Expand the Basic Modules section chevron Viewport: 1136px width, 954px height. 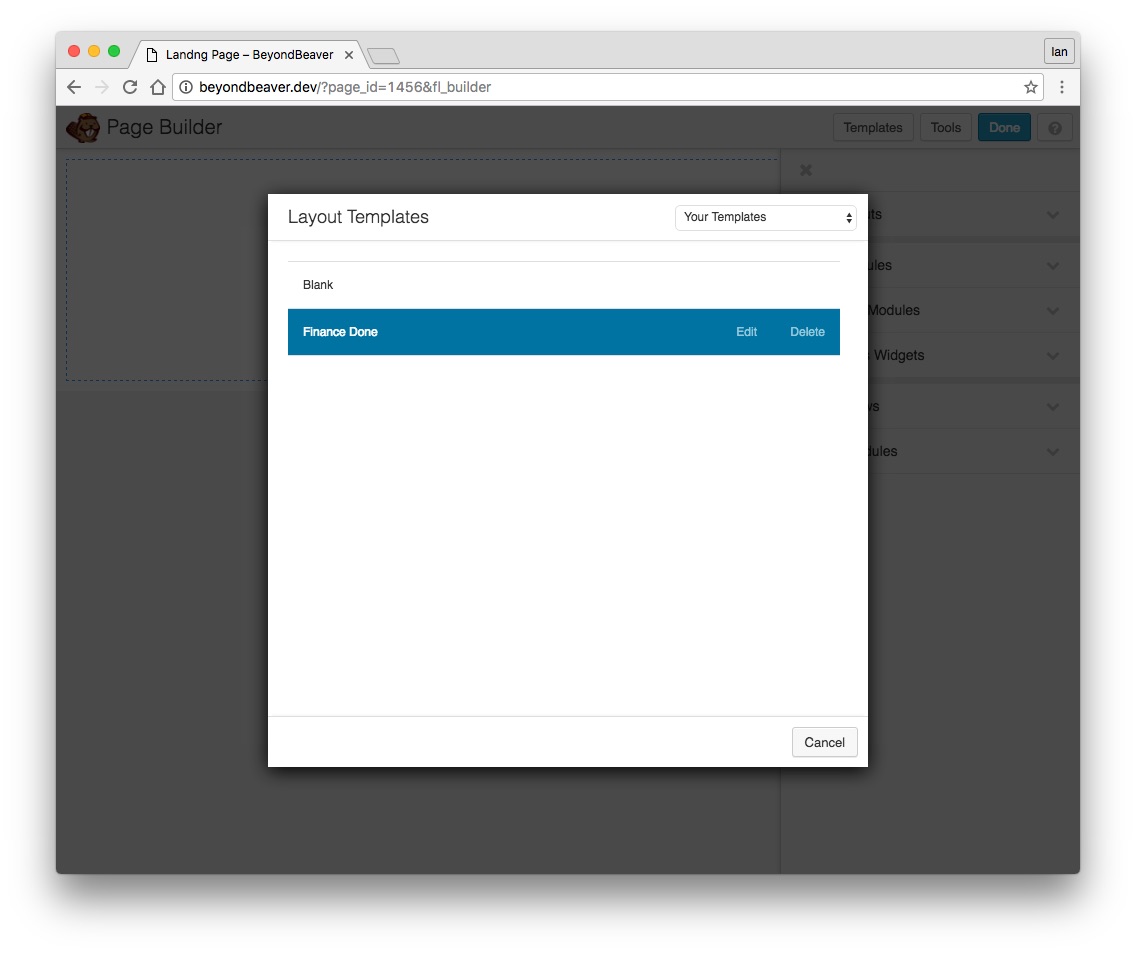(1052, 266)
